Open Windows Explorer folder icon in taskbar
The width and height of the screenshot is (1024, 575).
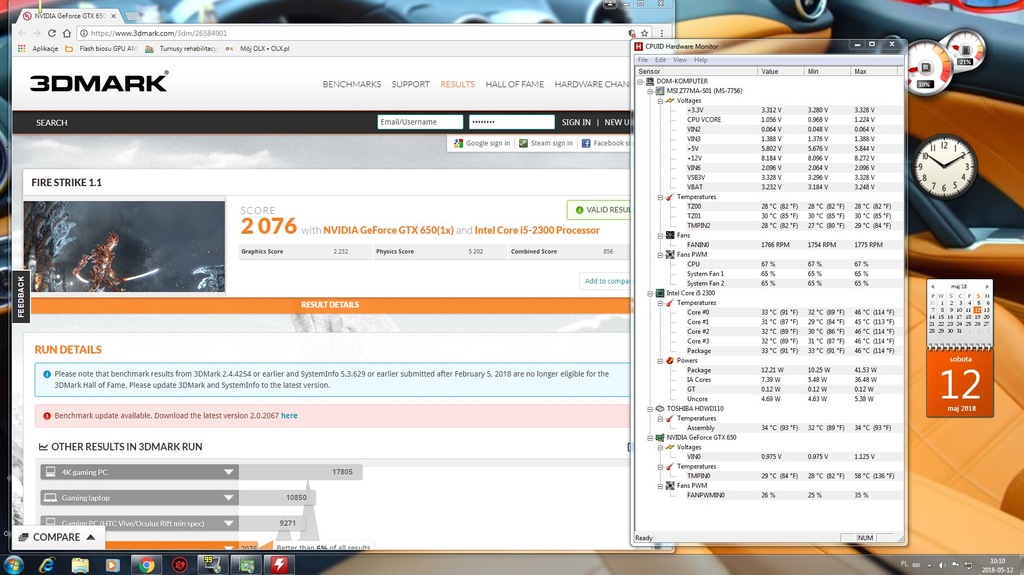(80, 565)
